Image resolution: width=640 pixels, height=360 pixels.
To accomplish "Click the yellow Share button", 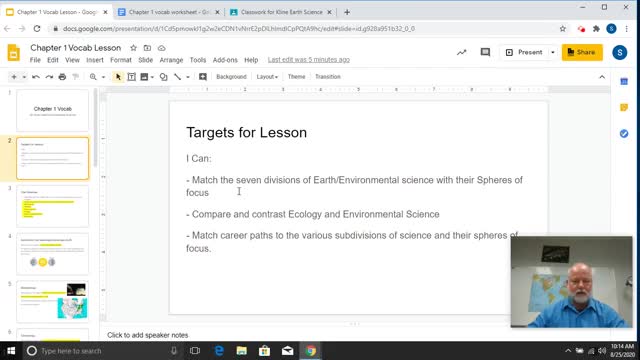I will click(x=582, y=52).
